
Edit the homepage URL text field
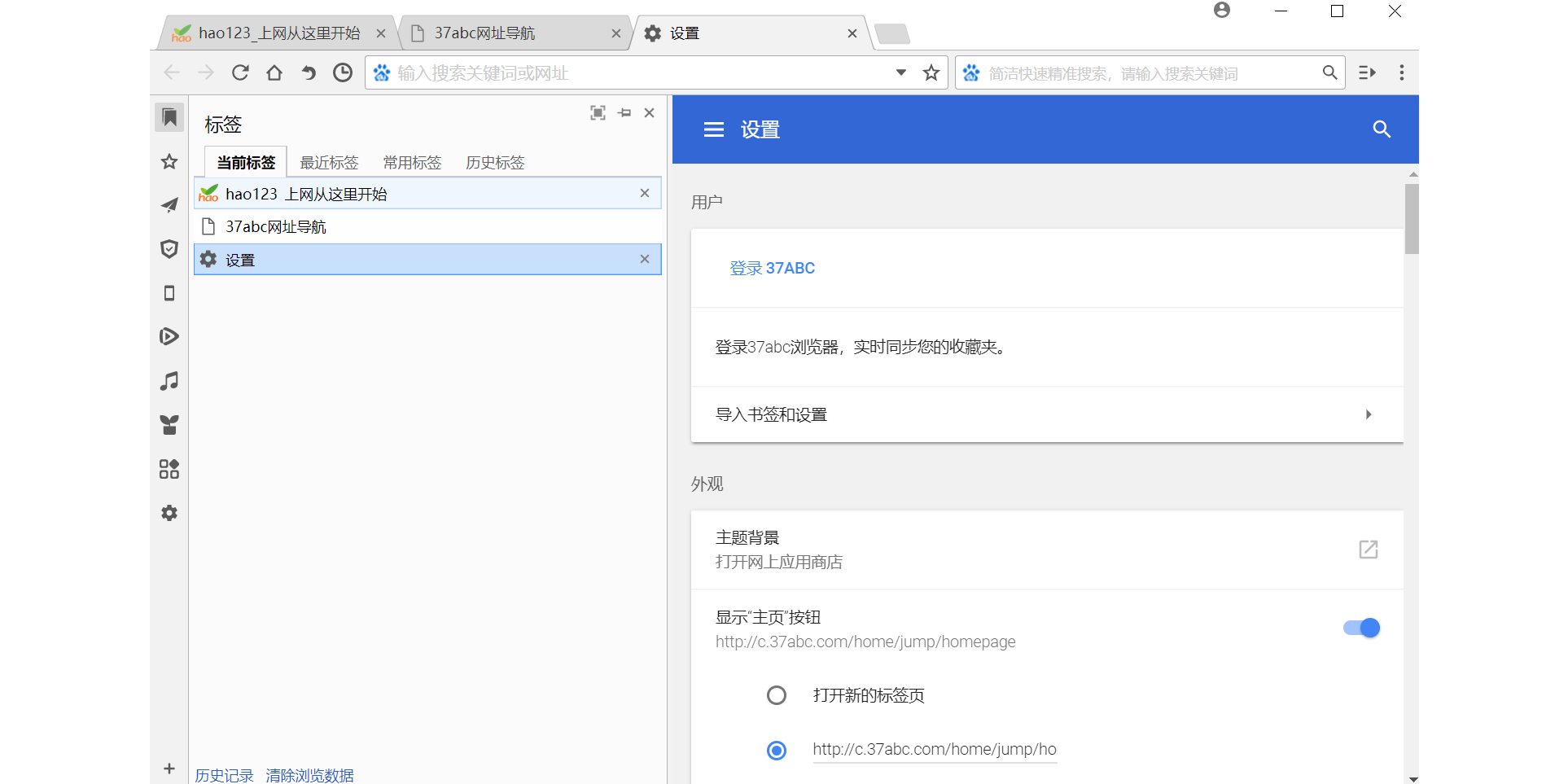[935, 750]
